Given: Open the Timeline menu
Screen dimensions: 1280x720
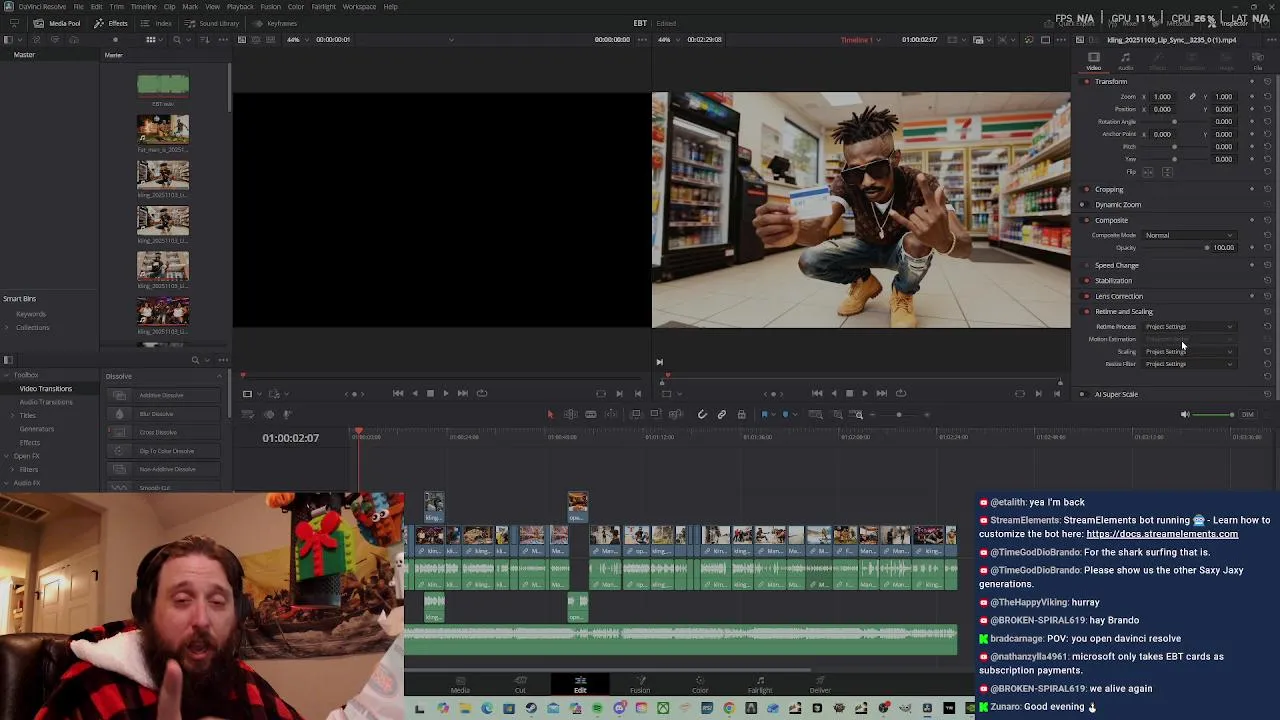Looking at the screenshot, I should [143, 7].
